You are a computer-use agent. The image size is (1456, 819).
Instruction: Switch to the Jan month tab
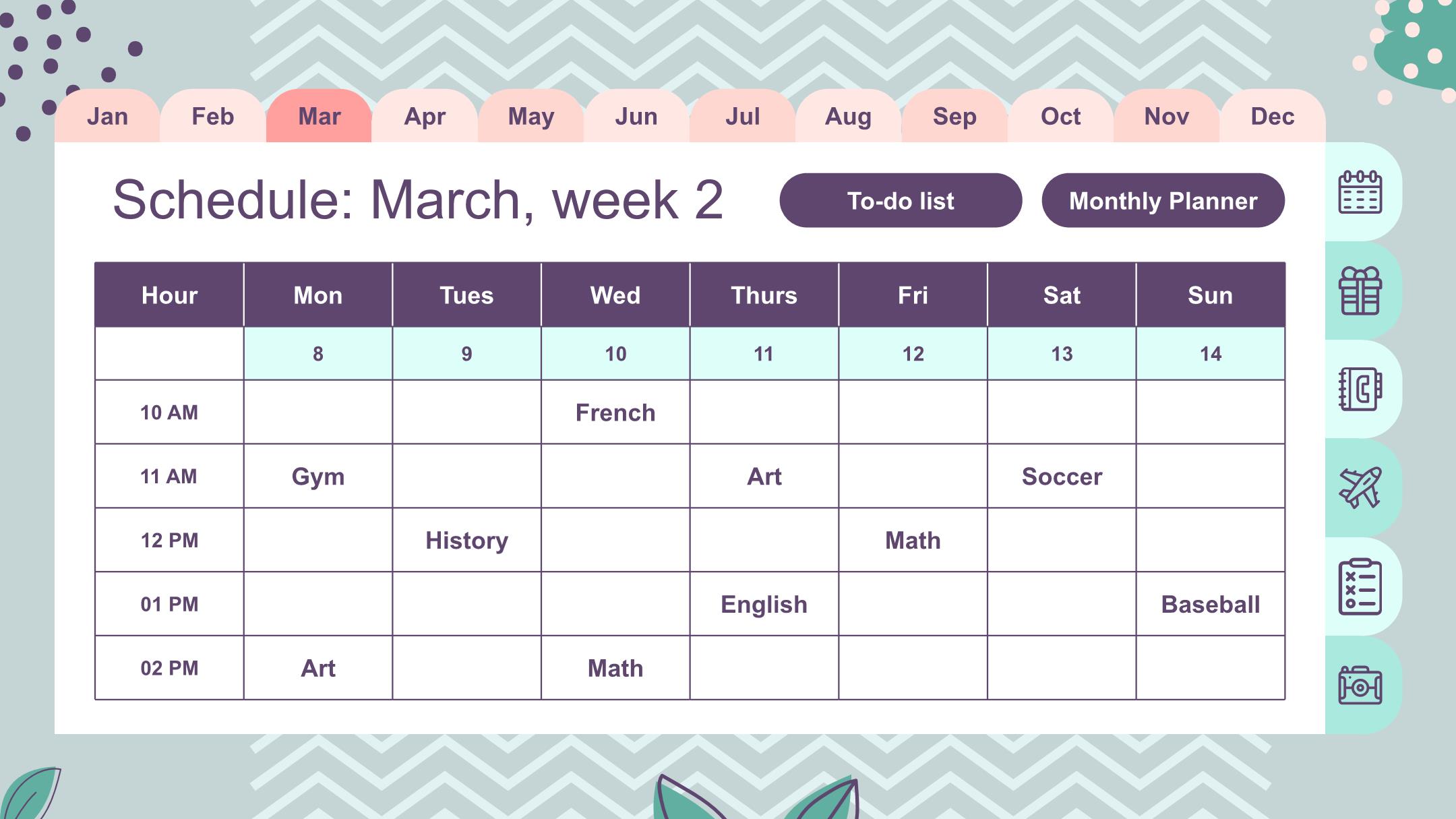coord(107,116)
